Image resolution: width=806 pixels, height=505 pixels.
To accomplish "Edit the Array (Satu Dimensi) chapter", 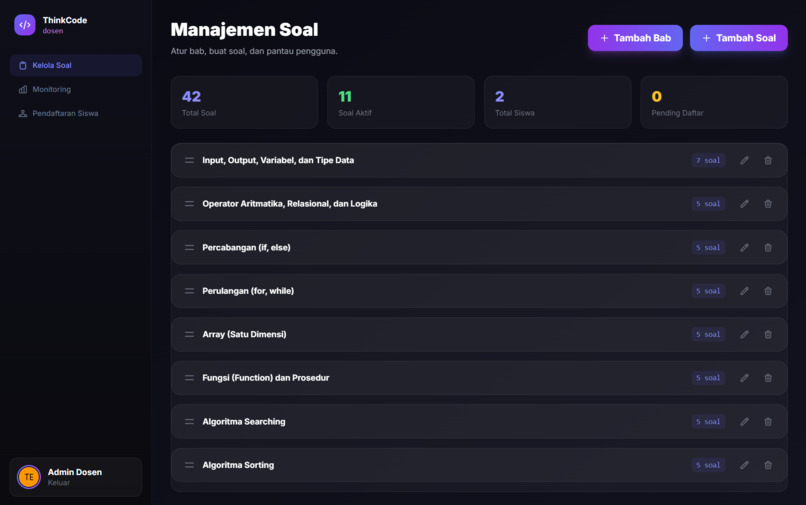I will coord(744,334).
